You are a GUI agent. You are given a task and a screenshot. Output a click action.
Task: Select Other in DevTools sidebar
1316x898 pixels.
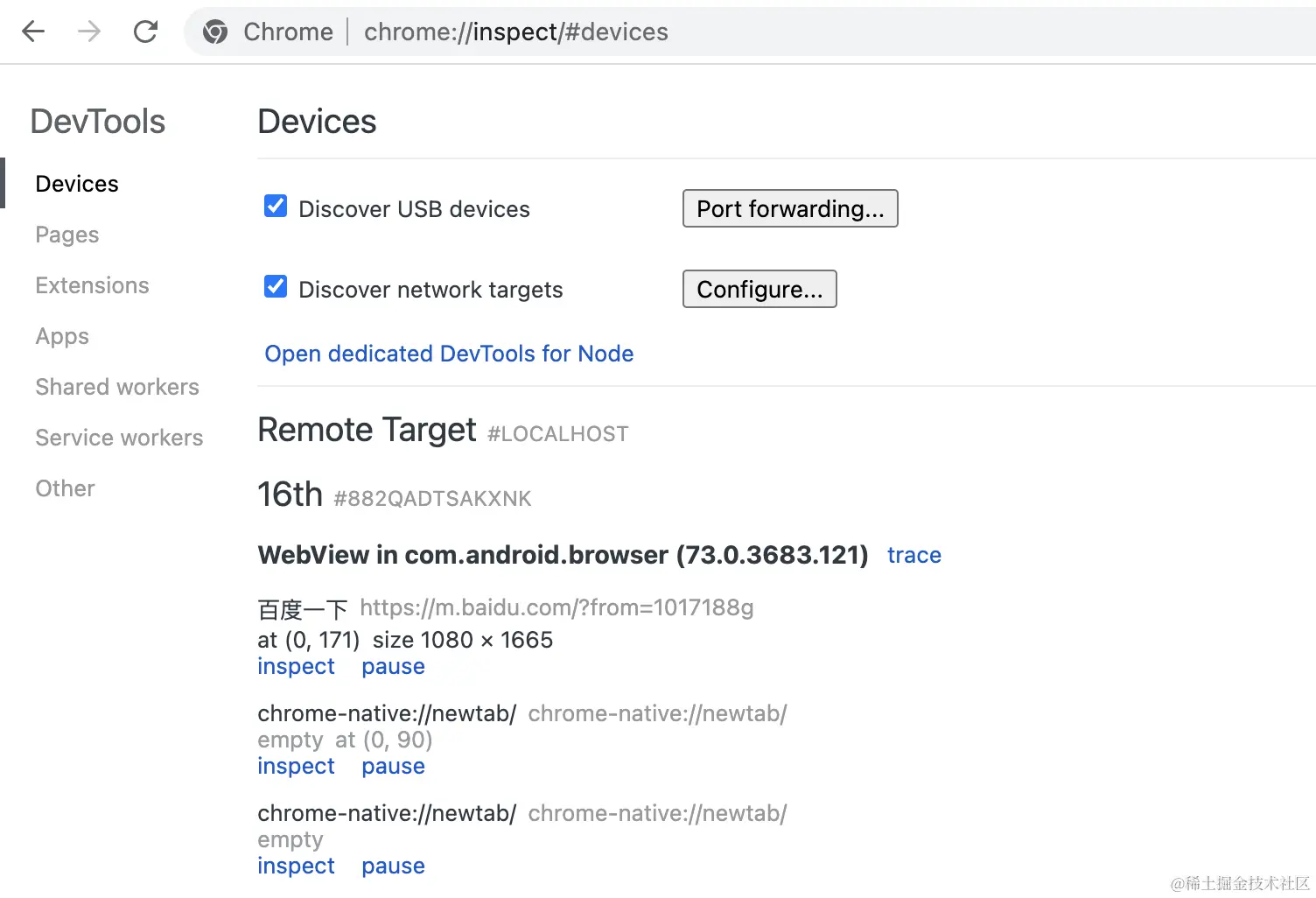65,488
